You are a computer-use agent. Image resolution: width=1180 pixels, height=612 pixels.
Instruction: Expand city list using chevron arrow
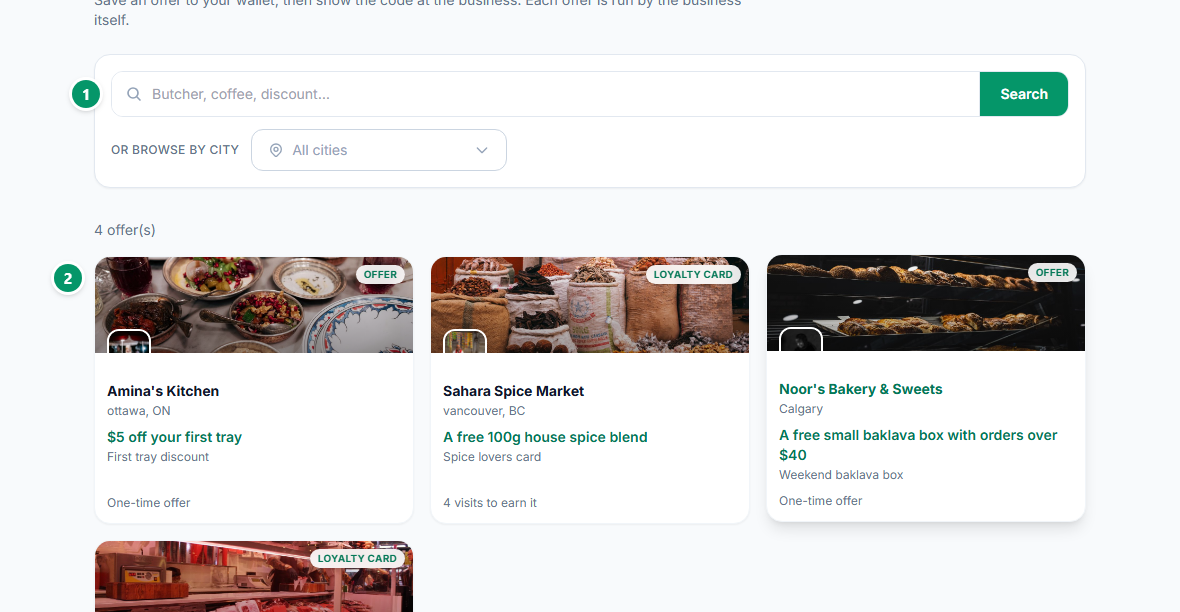[482, 151]
